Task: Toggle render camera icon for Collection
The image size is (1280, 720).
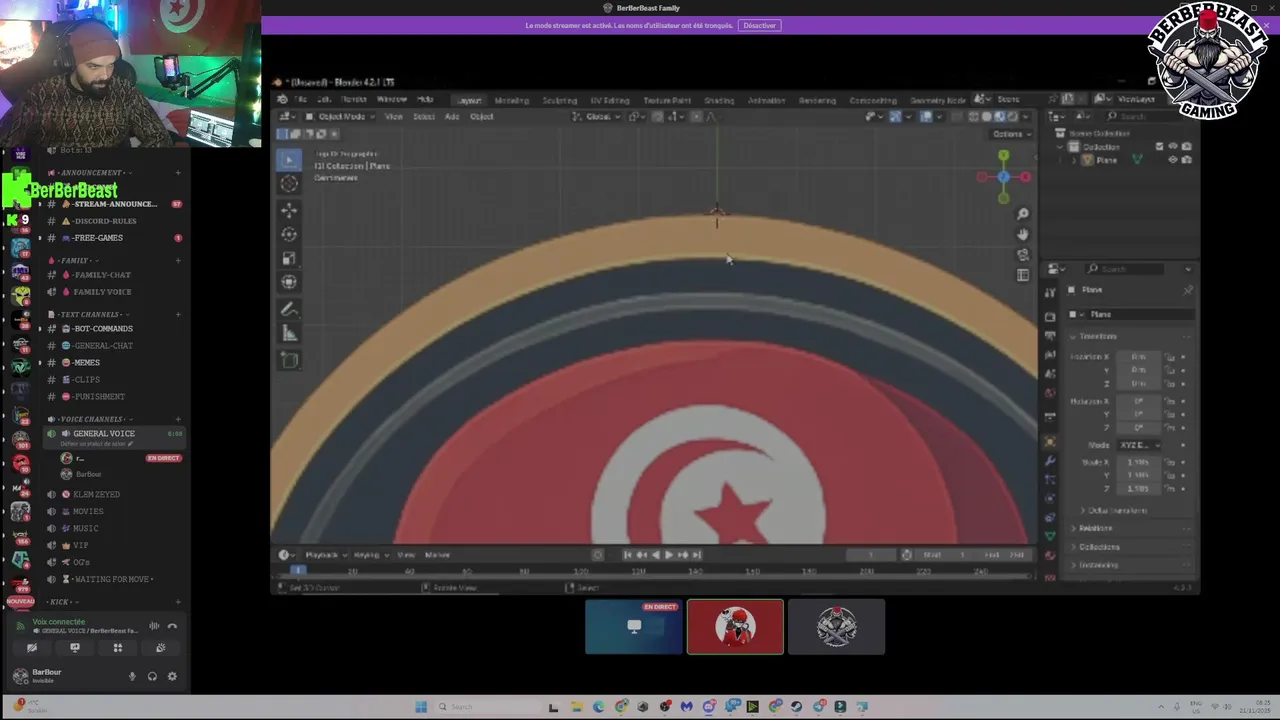Action: (1186, 147)
